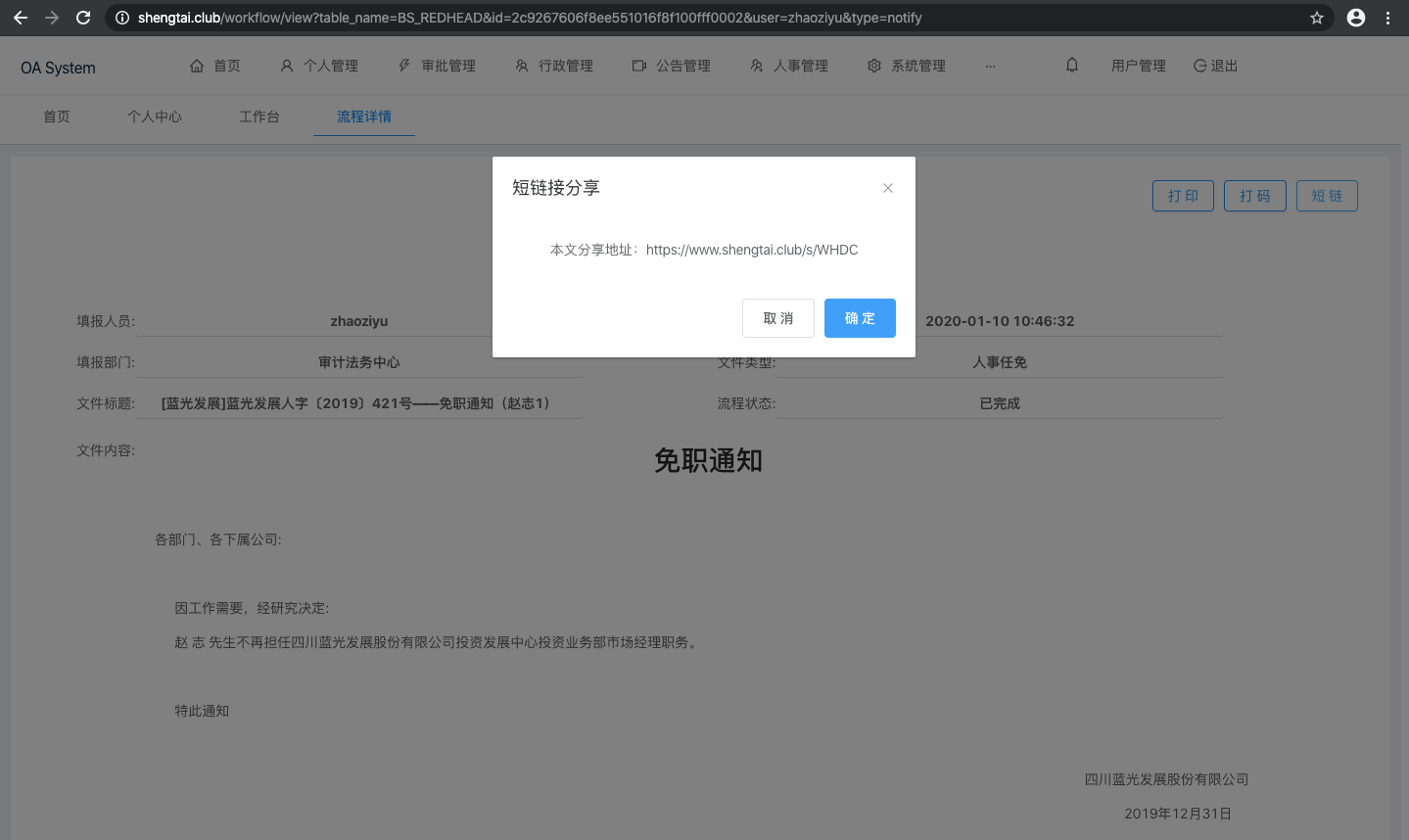Click the line 因工作需要，经研究决定:

tap(252, 608)
